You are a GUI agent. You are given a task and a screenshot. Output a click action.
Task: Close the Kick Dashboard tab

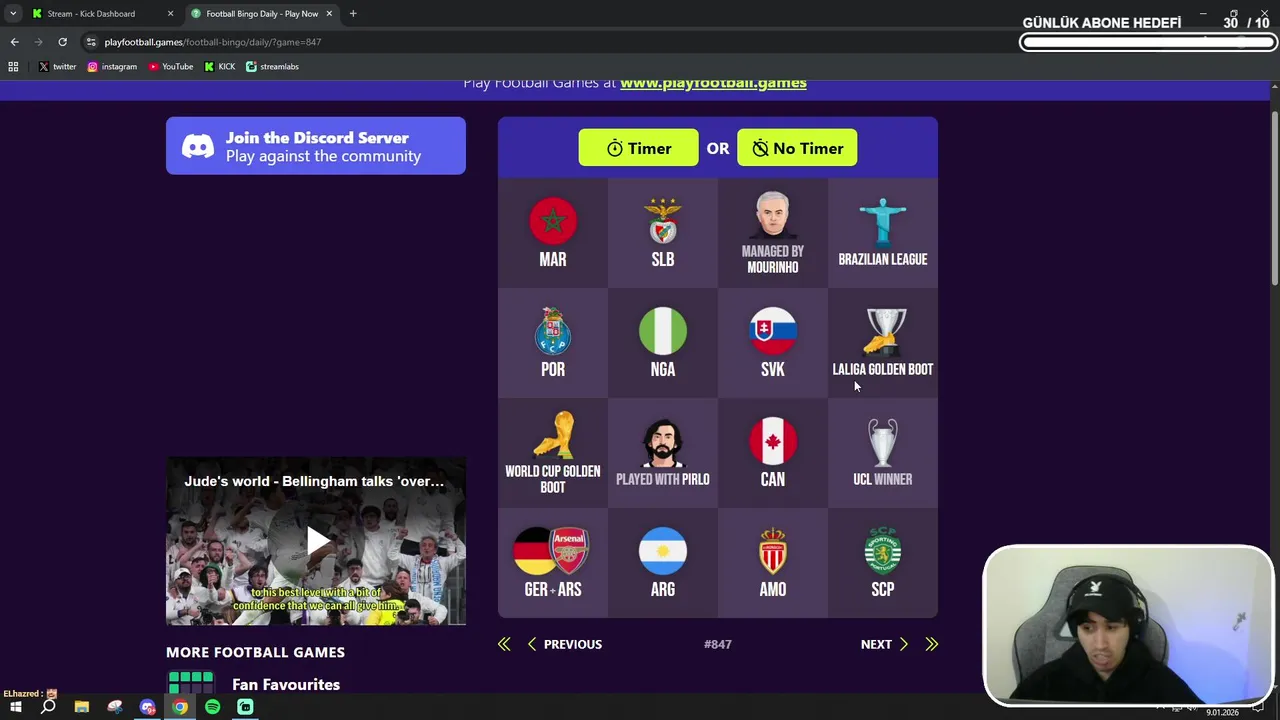(170, 14)
